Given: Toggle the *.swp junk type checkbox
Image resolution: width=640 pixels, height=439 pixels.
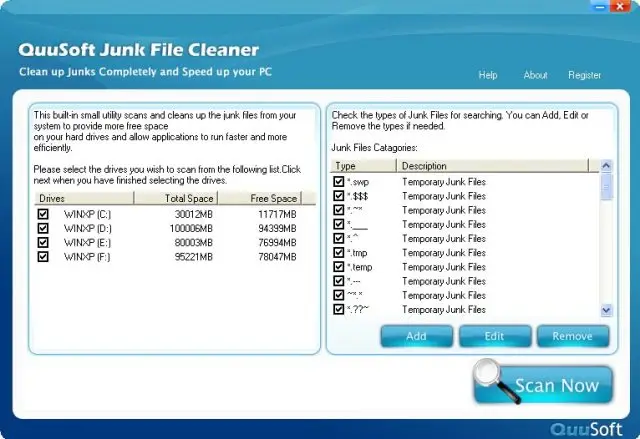Looking at the screenshot, I should (x=338, y=182).
